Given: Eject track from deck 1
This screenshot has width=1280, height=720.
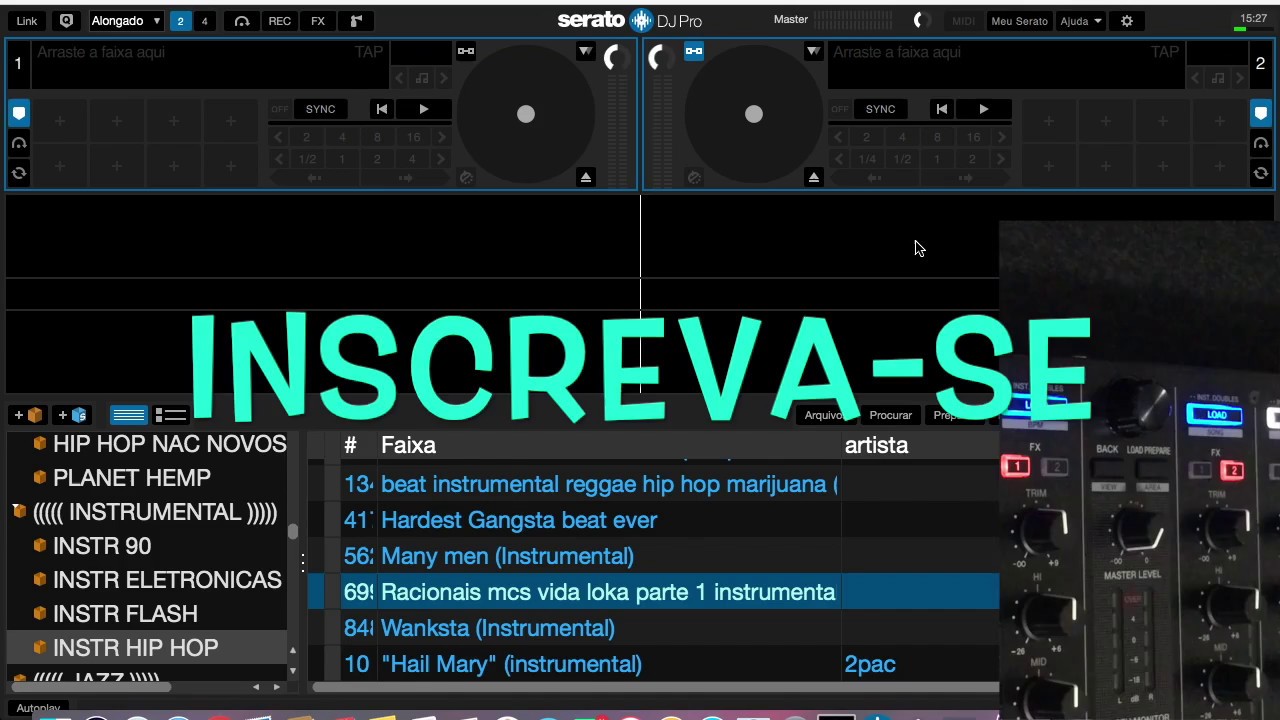Looking at the screenshot, I should (586, 177).
